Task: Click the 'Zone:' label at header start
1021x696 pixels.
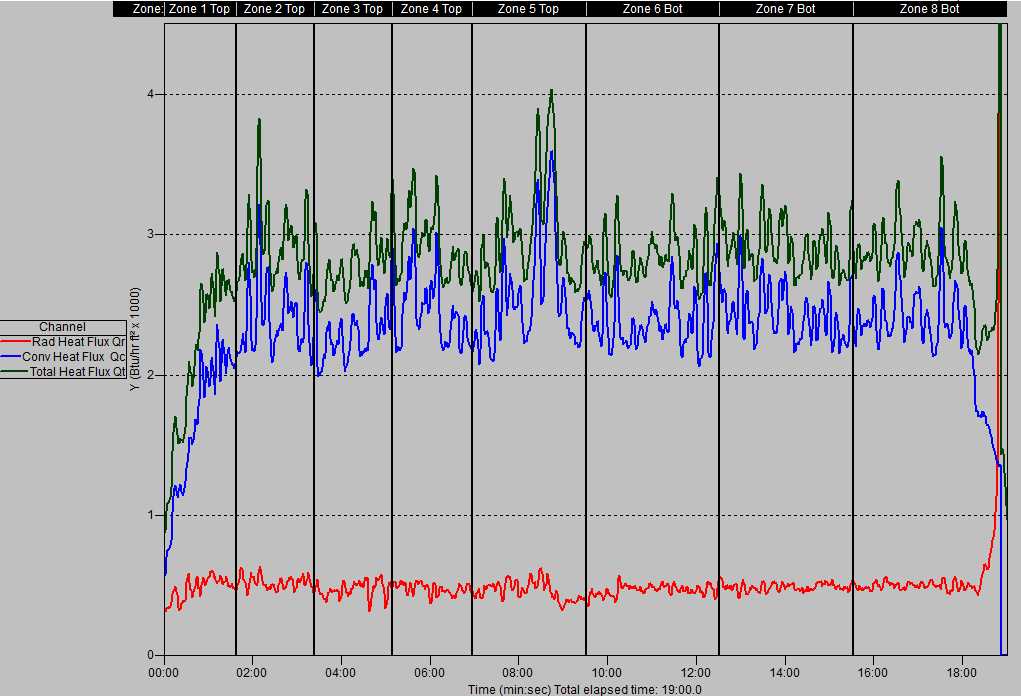Action: 147,9
